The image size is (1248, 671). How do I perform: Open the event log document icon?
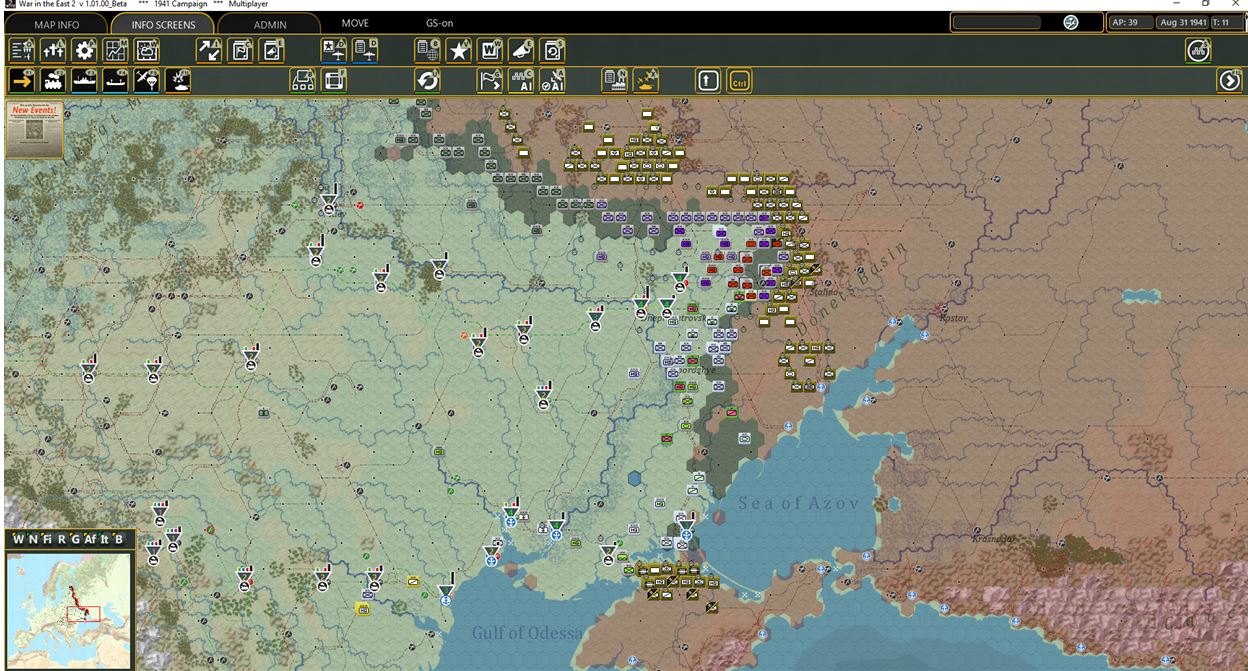(x=272, y=50)
